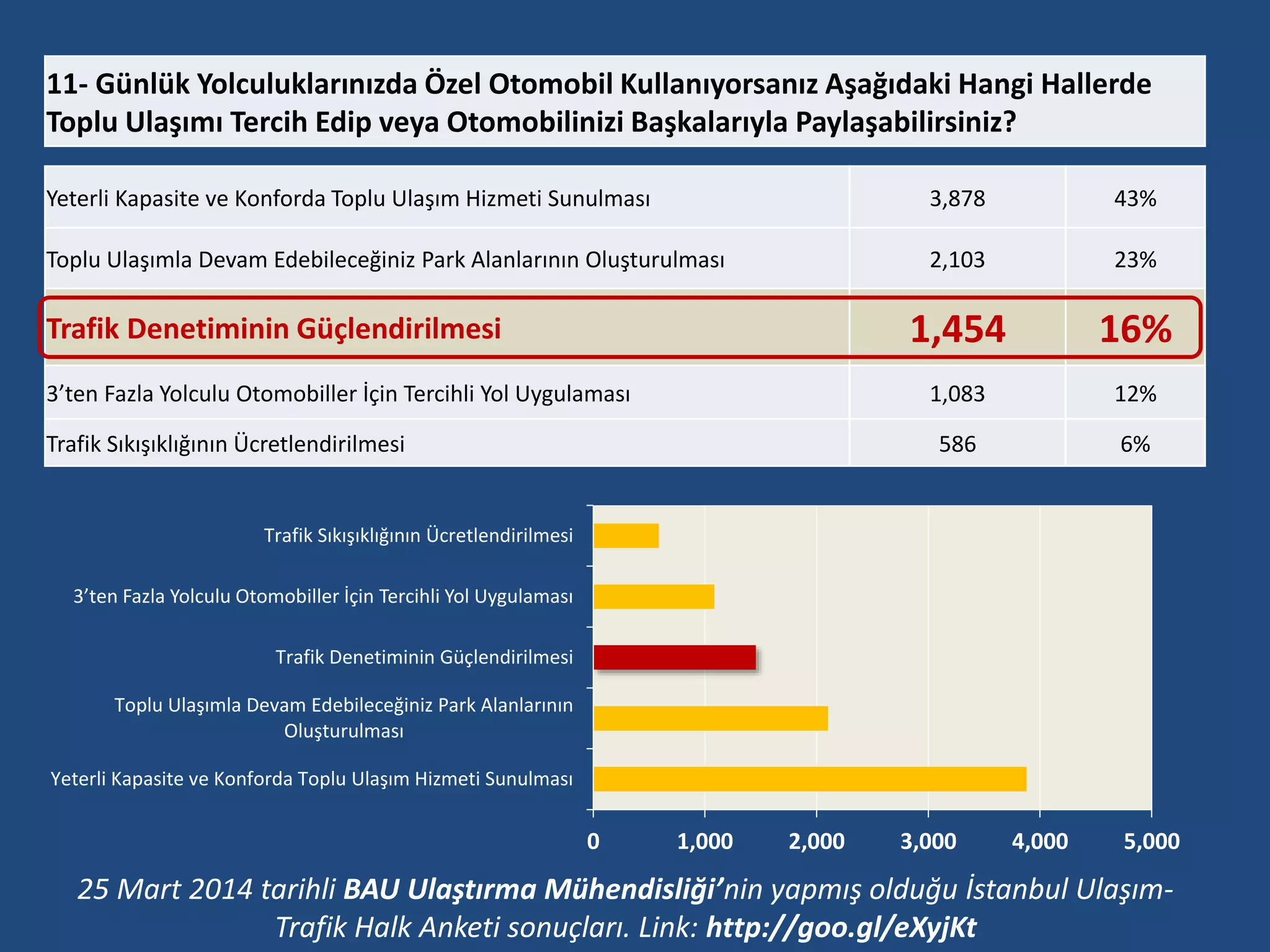Click the Trafik Sıkışıklığının Ücretlendirilmesi chart label
This screenshot has width=1270, height=952.
tap(418, 535)
